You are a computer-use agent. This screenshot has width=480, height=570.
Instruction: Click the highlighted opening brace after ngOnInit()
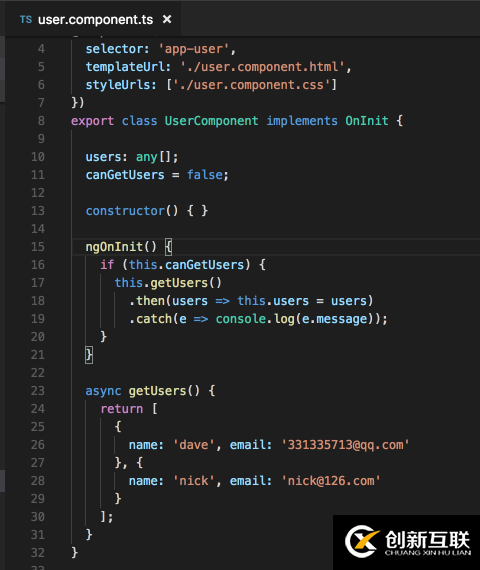tap(168, 247)
